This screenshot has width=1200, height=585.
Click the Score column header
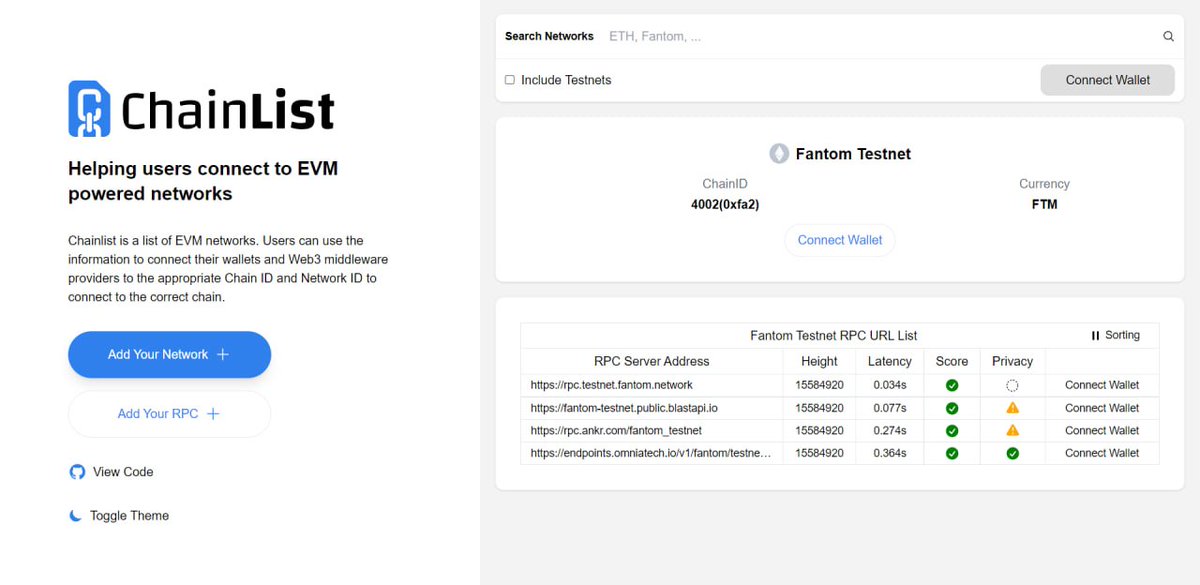point(952,362)
